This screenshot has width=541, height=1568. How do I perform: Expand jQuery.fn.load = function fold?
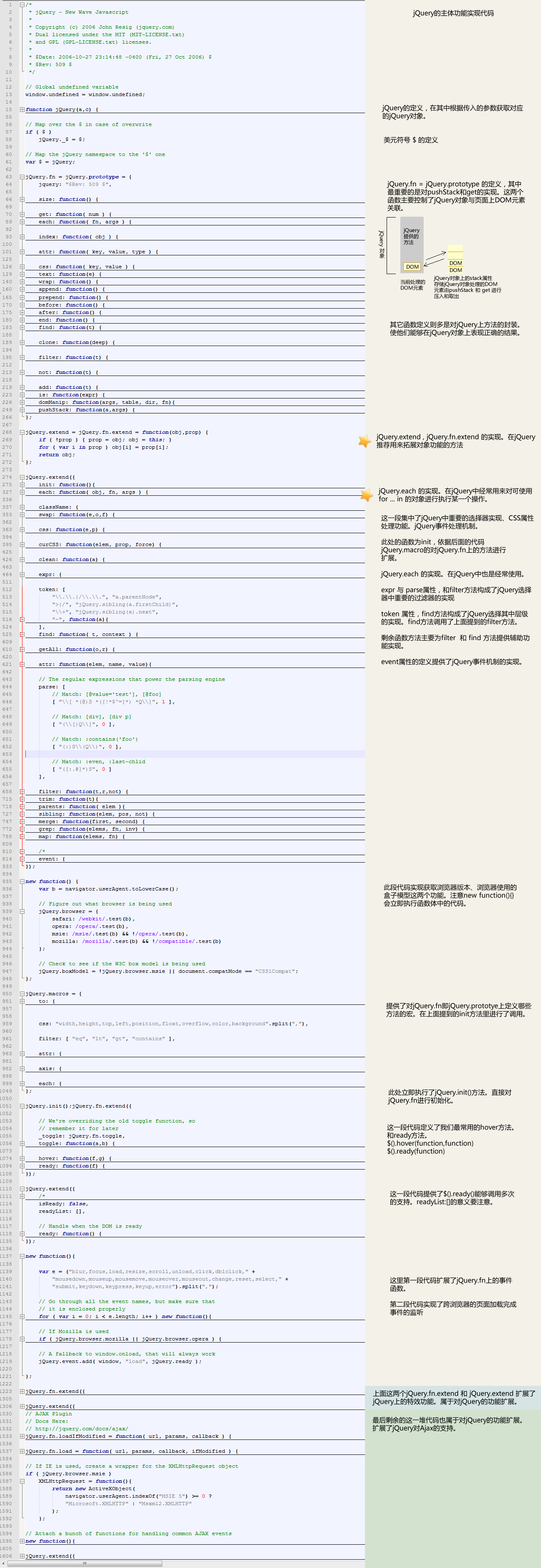tap(22, 1451)
